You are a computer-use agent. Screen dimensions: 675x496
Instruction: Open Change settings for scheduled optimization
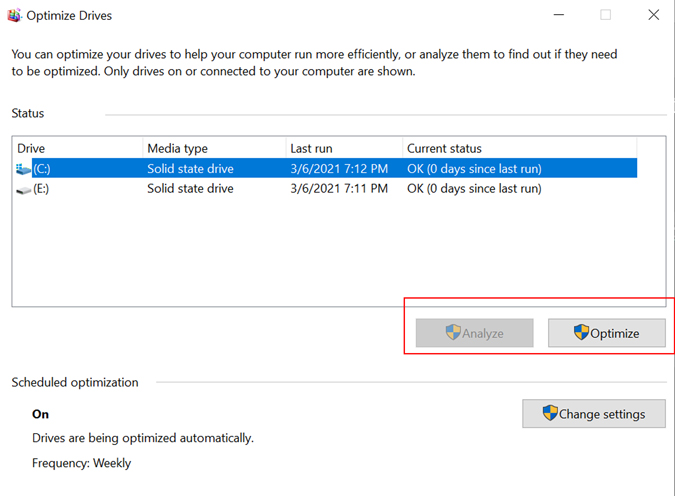594,413
